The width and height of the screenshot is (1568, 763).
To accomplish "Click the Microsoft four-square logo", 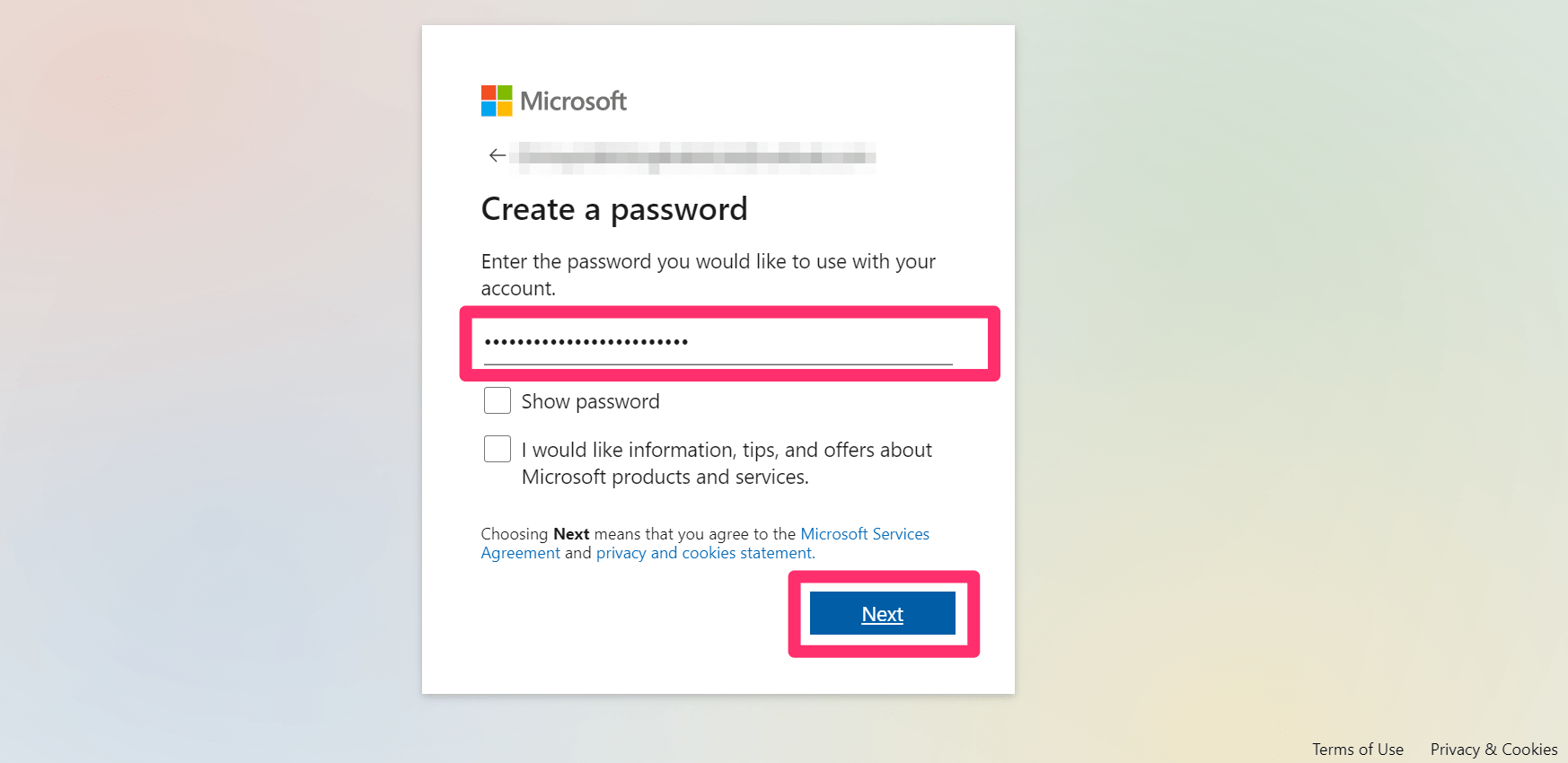I will coord(497,101).
